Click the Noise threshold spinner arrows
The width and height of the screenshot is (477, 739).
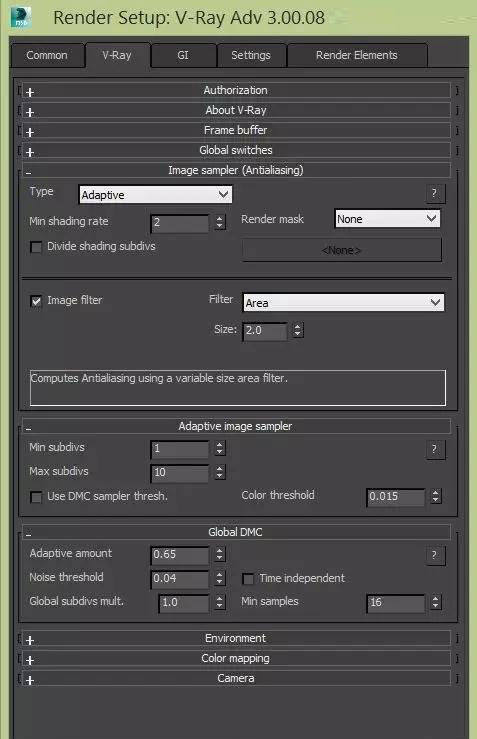(220, 578)
